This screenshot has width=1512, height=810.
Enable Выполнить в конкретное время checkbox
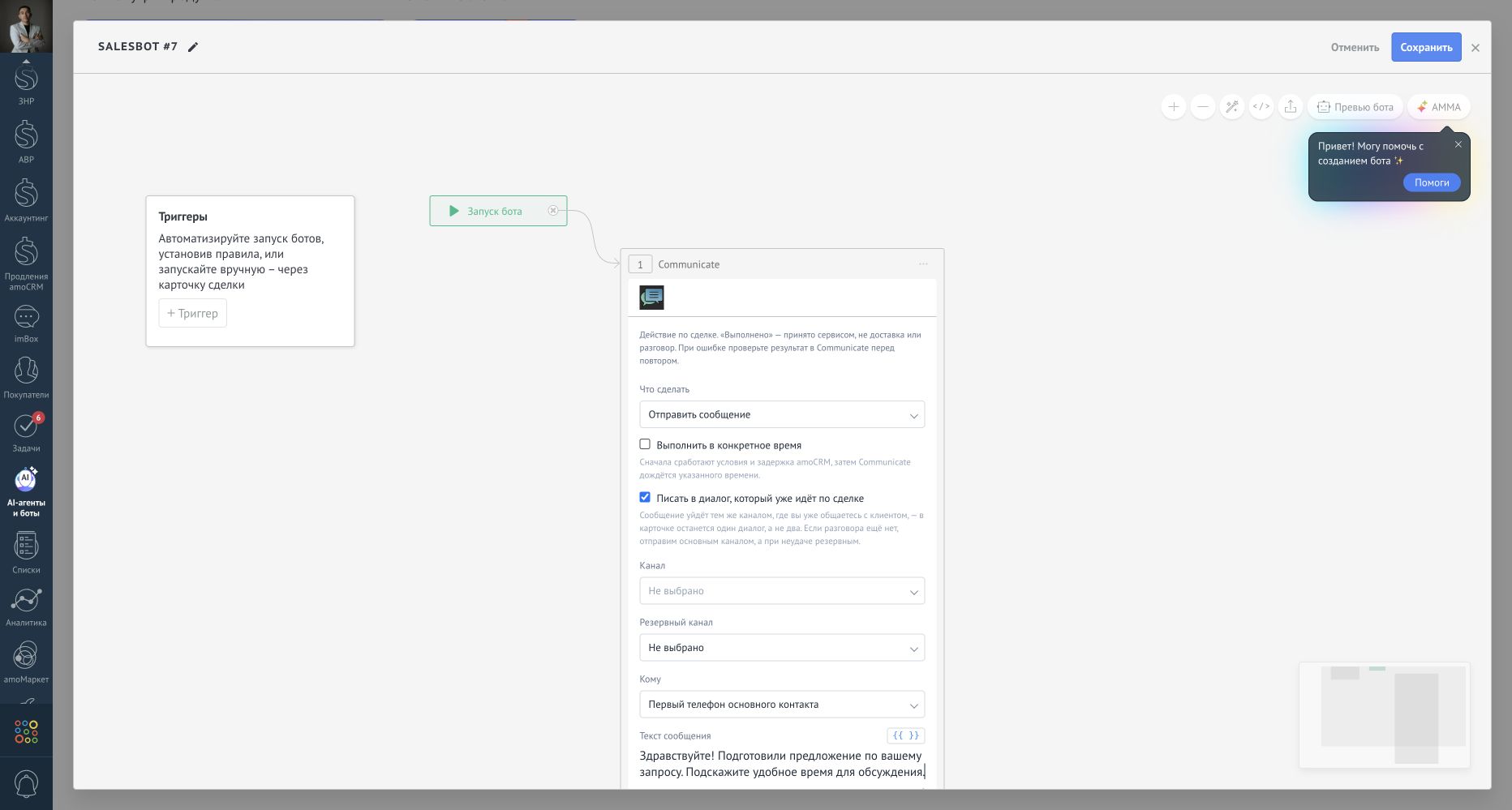[x=645, y=444]
